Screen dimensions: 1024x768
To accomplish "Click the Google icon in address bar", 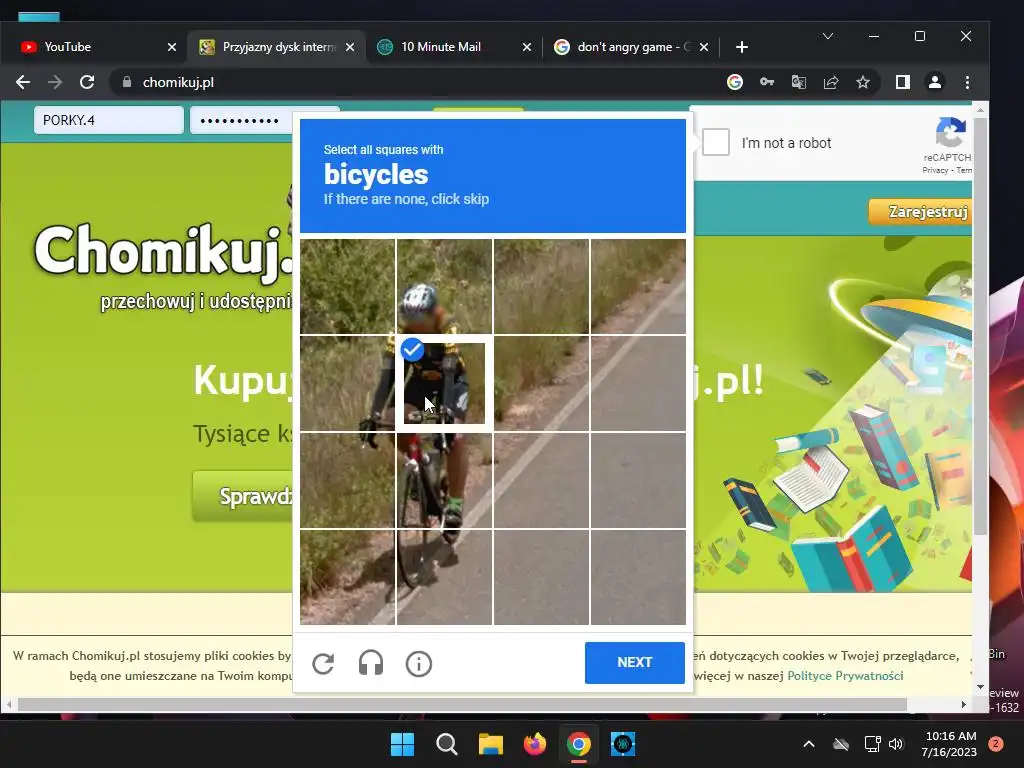I will click(x=735, y=82).
